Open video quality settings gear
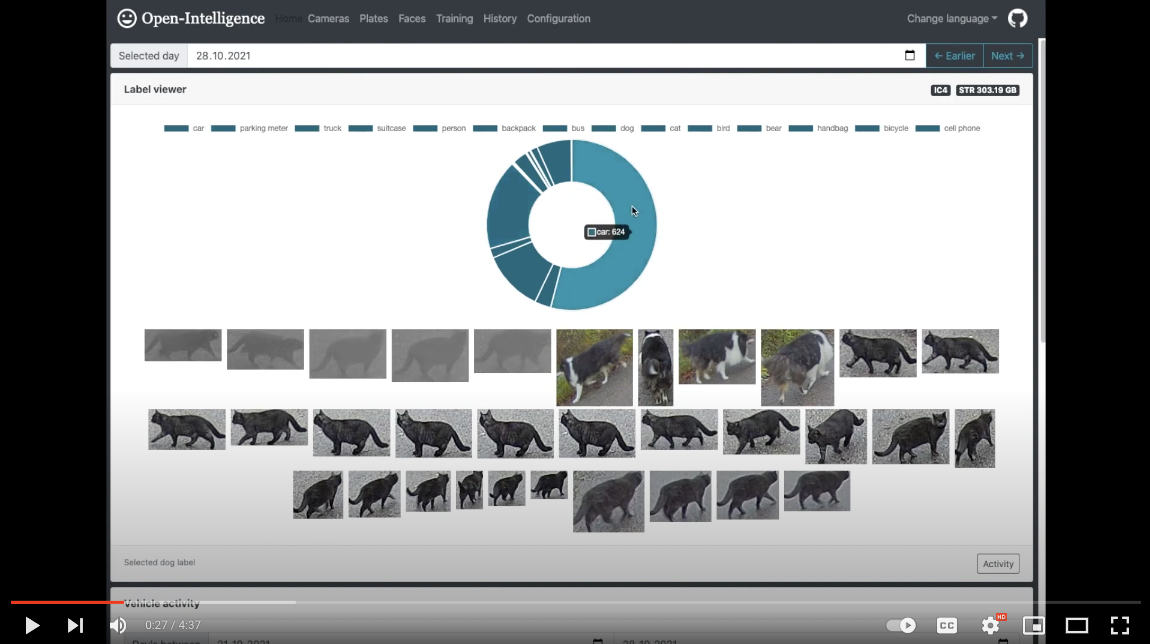Viewport: 1150px width, 644px height. point(990,625)
